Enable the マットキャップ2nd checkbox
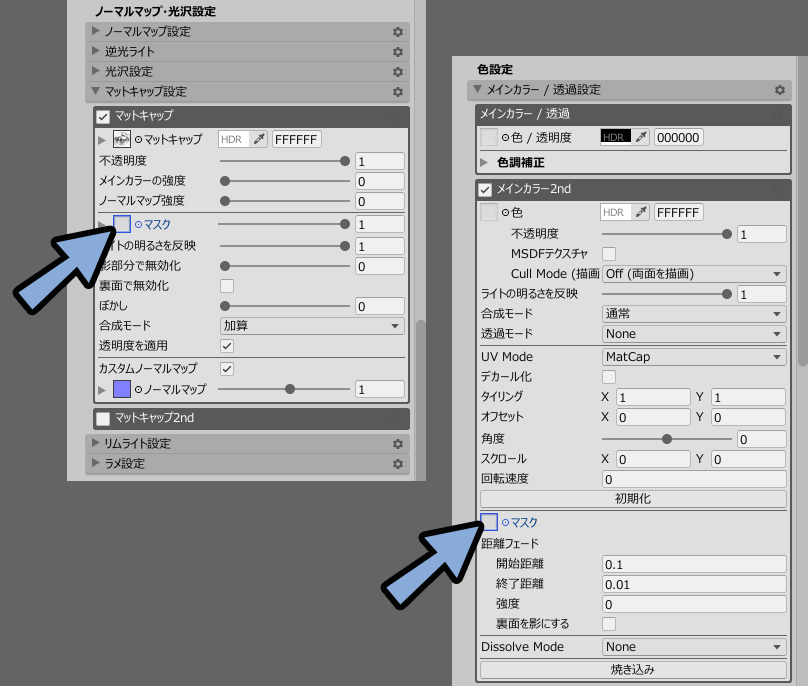 click(x=103, y=418)
